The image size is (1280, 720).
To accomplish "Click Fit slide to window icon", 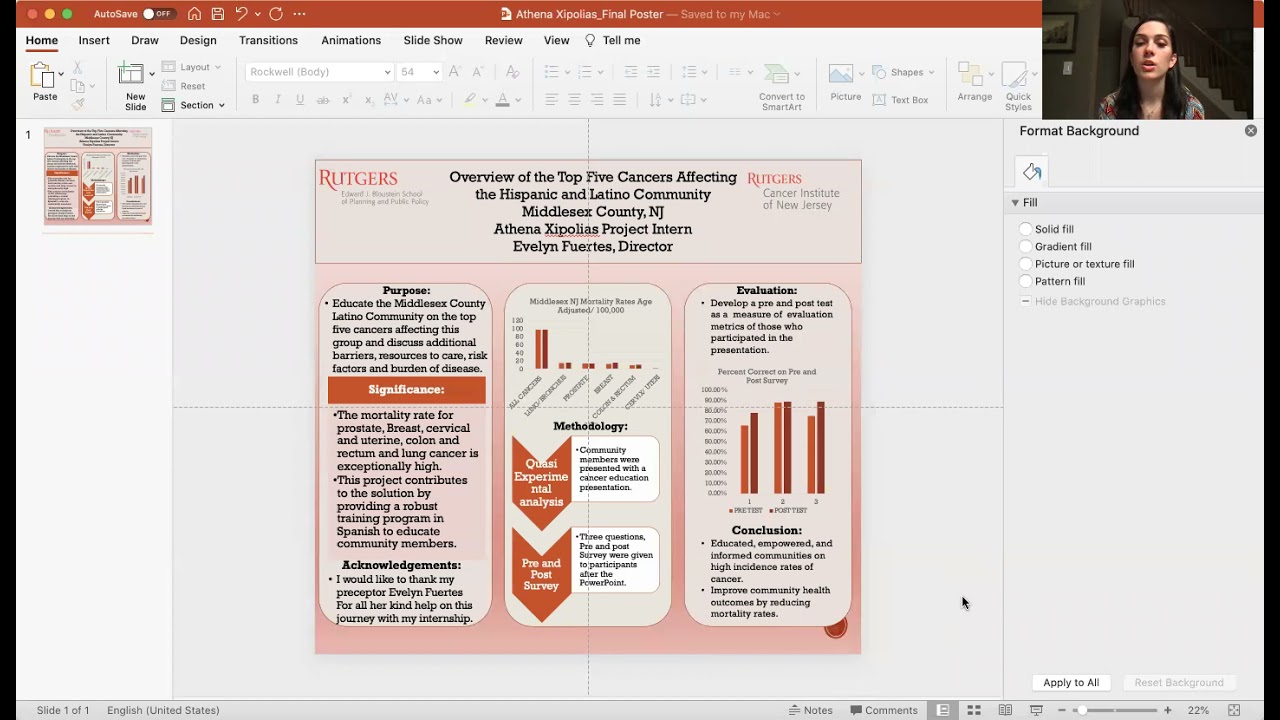I will click(x=1234, y=710).
